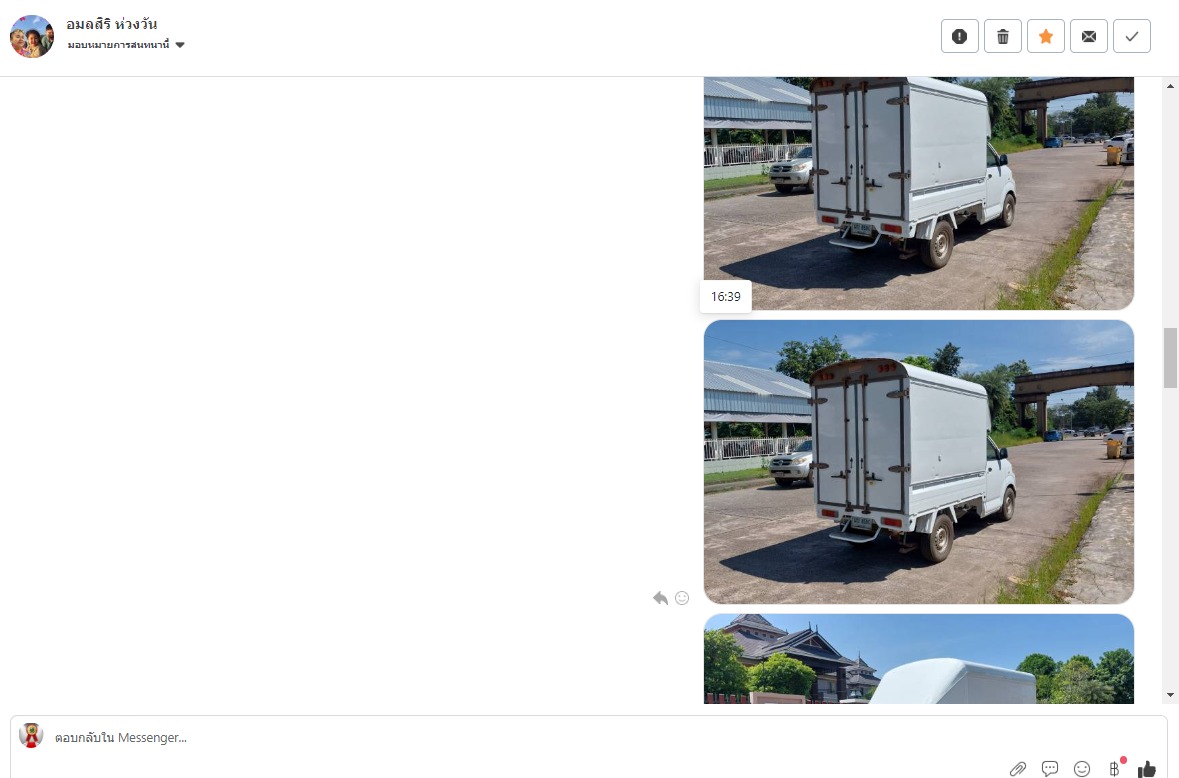
Task: Click the chat scrollbar up arrow
Action: tap(1171, 86)
